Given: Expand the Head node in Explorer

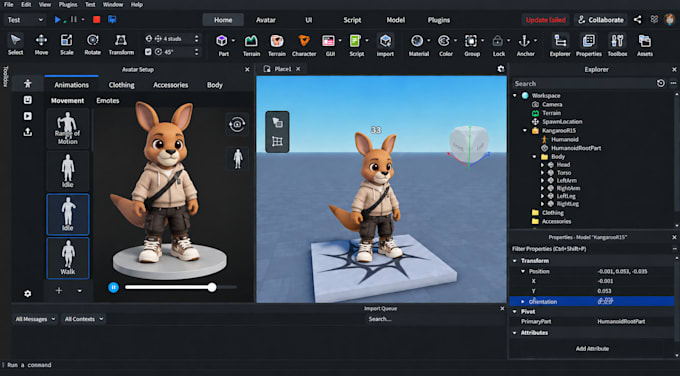Looking at the screenshot, I should 542,165.
